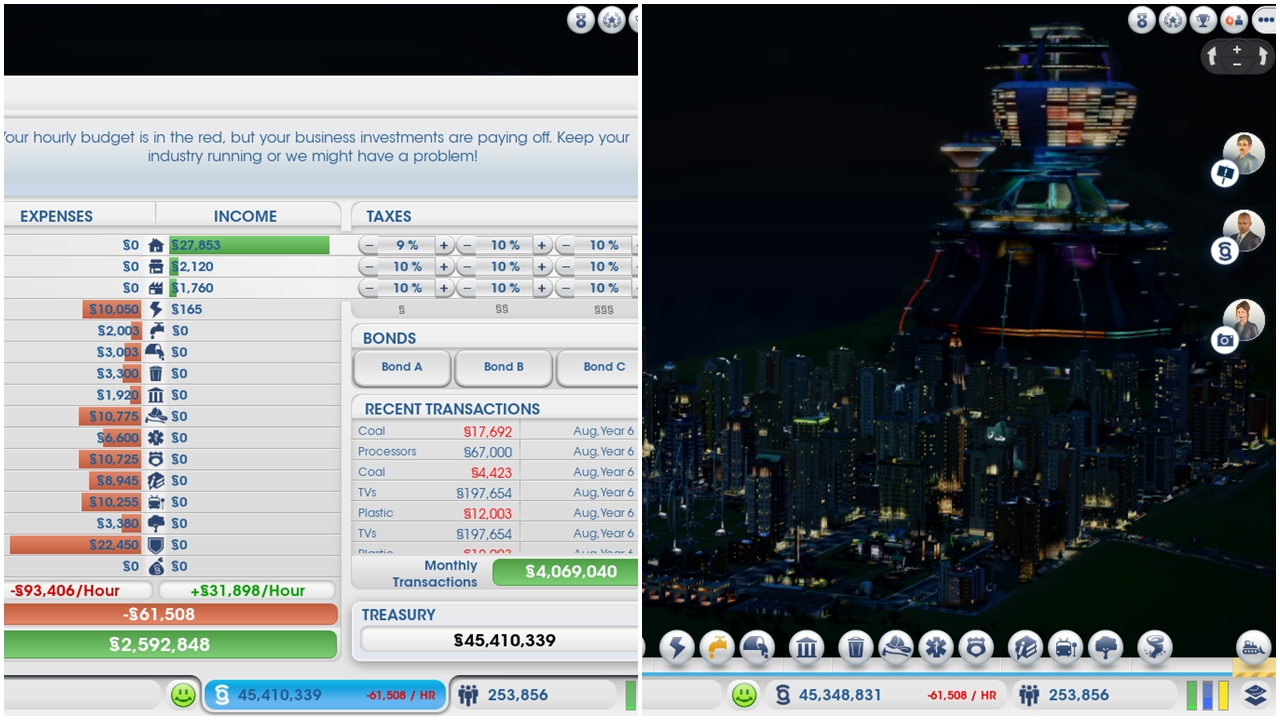
Task: Click the highlighted treasury button in budget panel bar
Action: 325,695
